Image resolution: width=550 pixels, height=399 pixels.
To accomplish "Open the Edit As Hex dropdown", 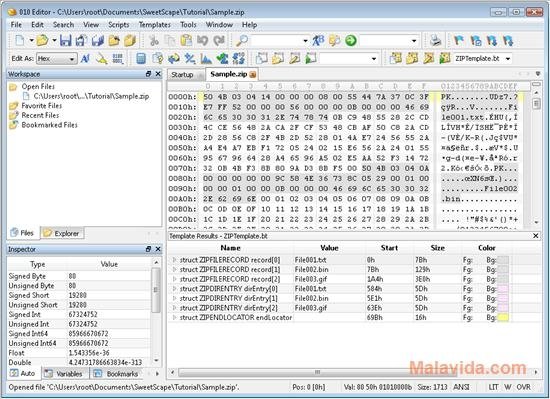I will (56, 59).
